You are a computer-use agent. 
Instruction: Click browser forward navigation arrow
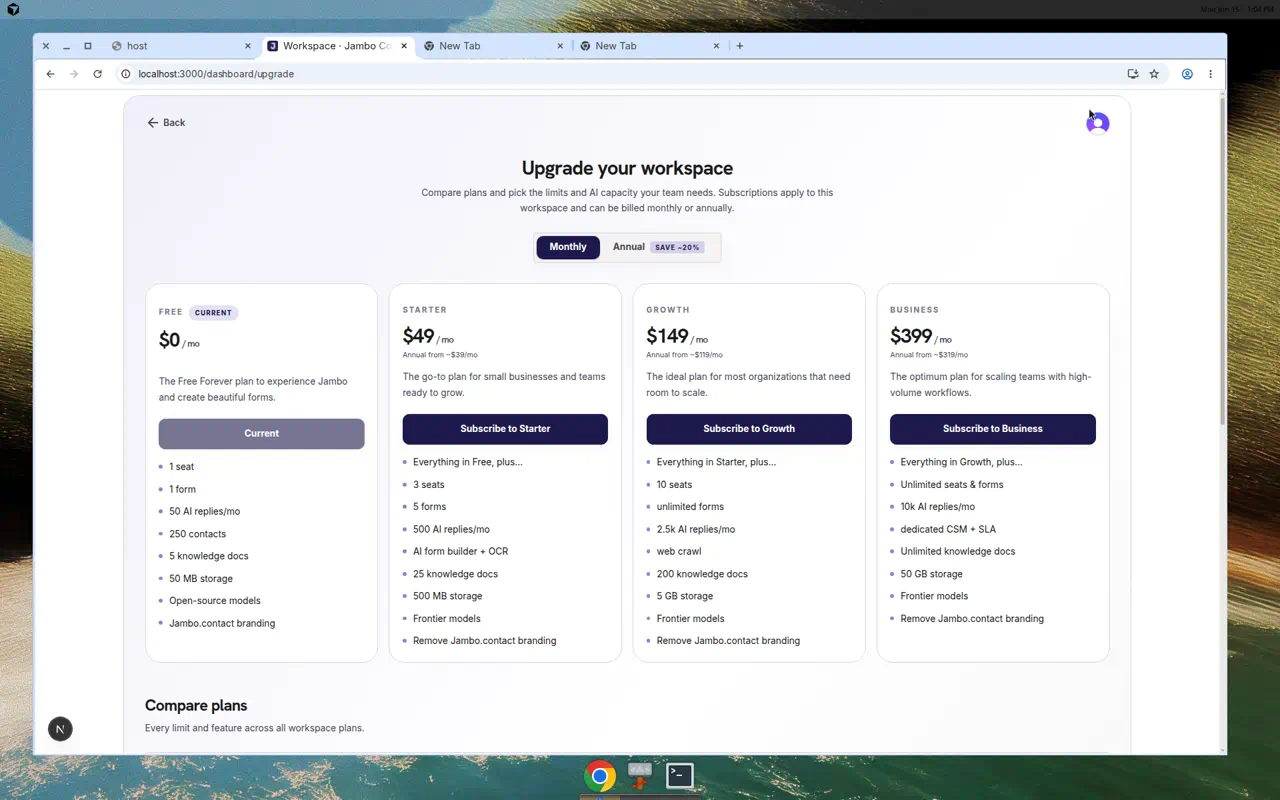[x=74, y=74]
